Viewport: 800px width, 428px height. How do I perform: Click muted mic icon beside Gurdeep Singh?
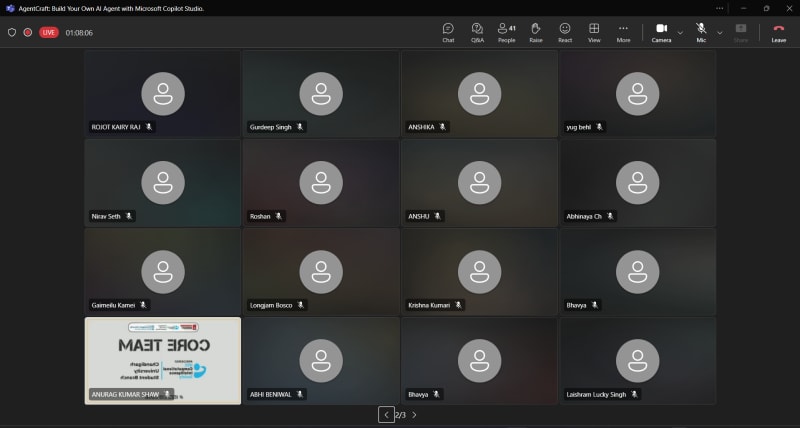(300, 127)
